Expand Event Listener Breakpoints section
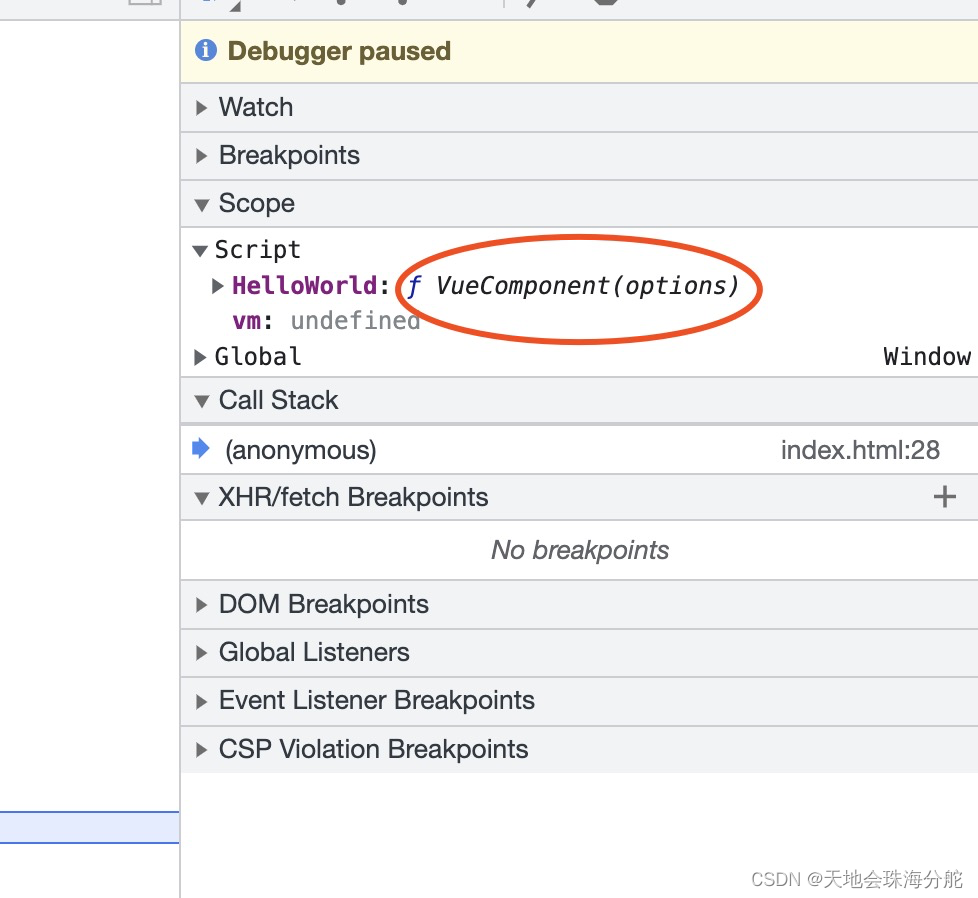The width and height of the screenshot is (978, 898). (201, 702)
